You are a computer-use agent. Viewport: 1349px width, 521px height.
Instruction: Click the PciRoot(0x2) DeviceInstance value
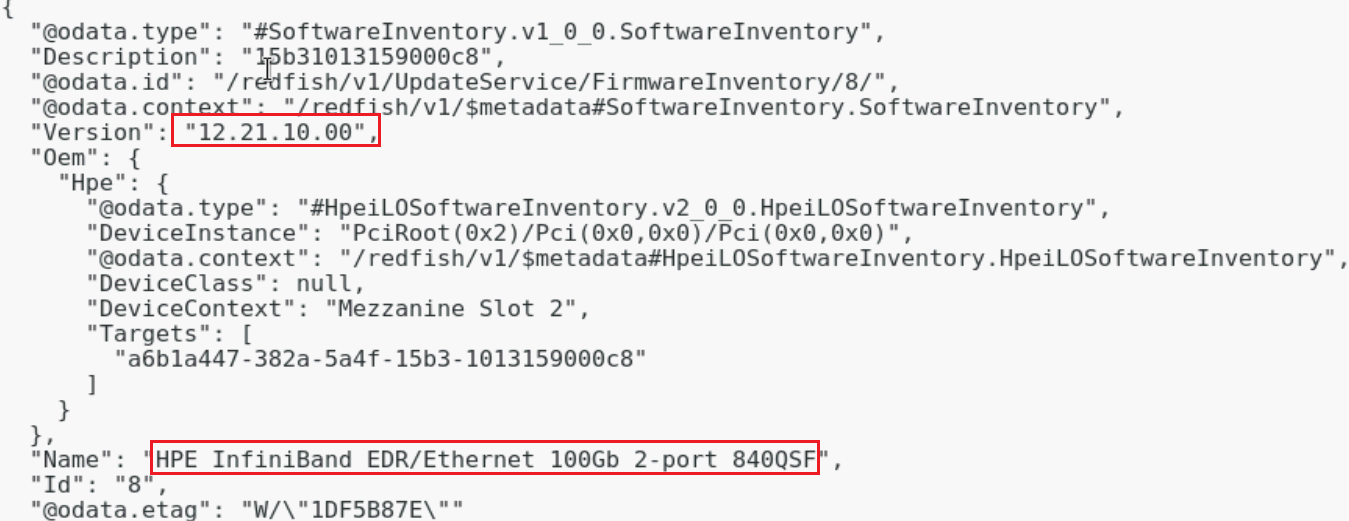(x=598, y=233)
